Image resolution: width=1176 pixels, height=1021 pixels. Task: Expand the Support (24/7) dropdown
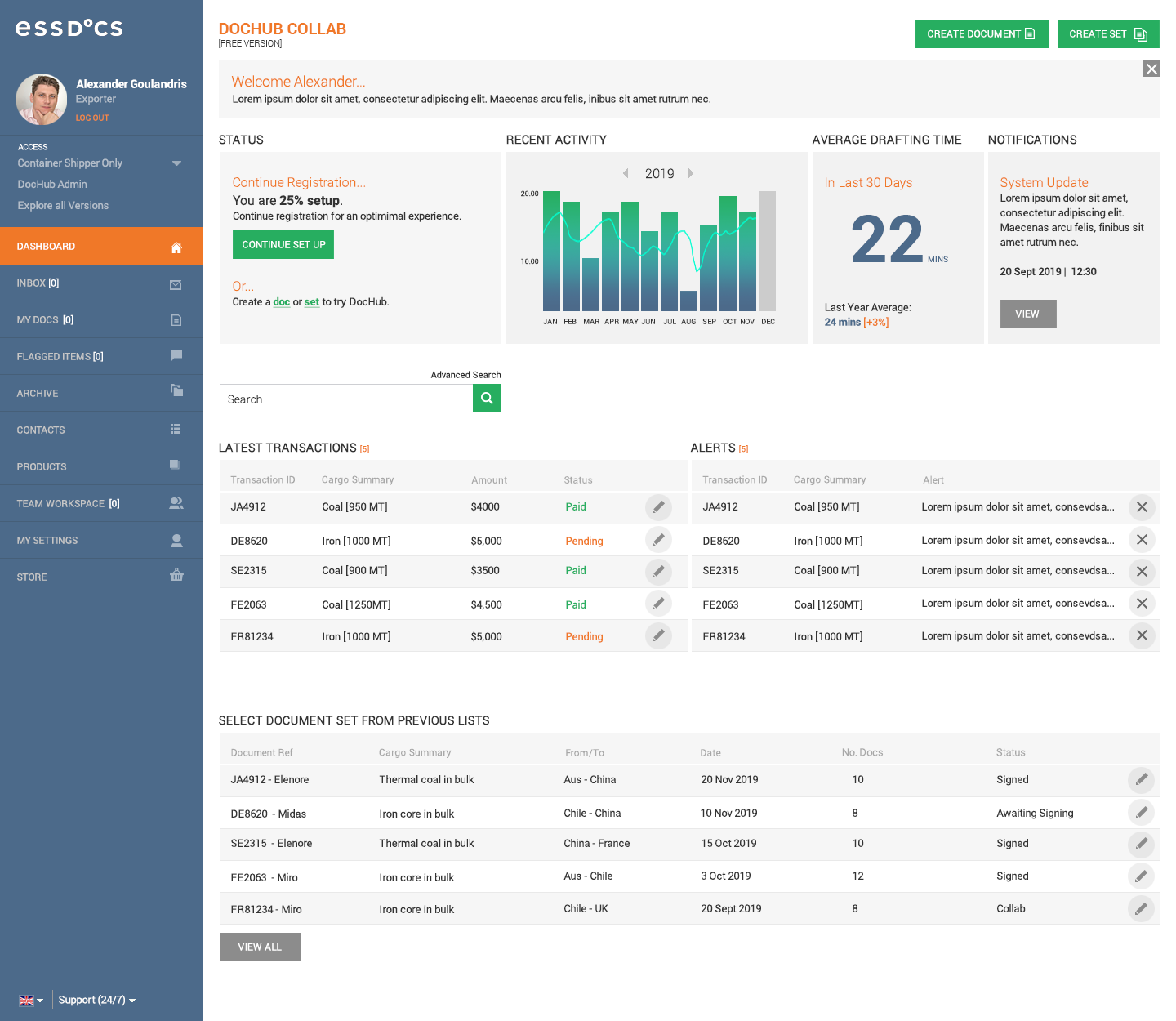click(x=97, y=1000)
